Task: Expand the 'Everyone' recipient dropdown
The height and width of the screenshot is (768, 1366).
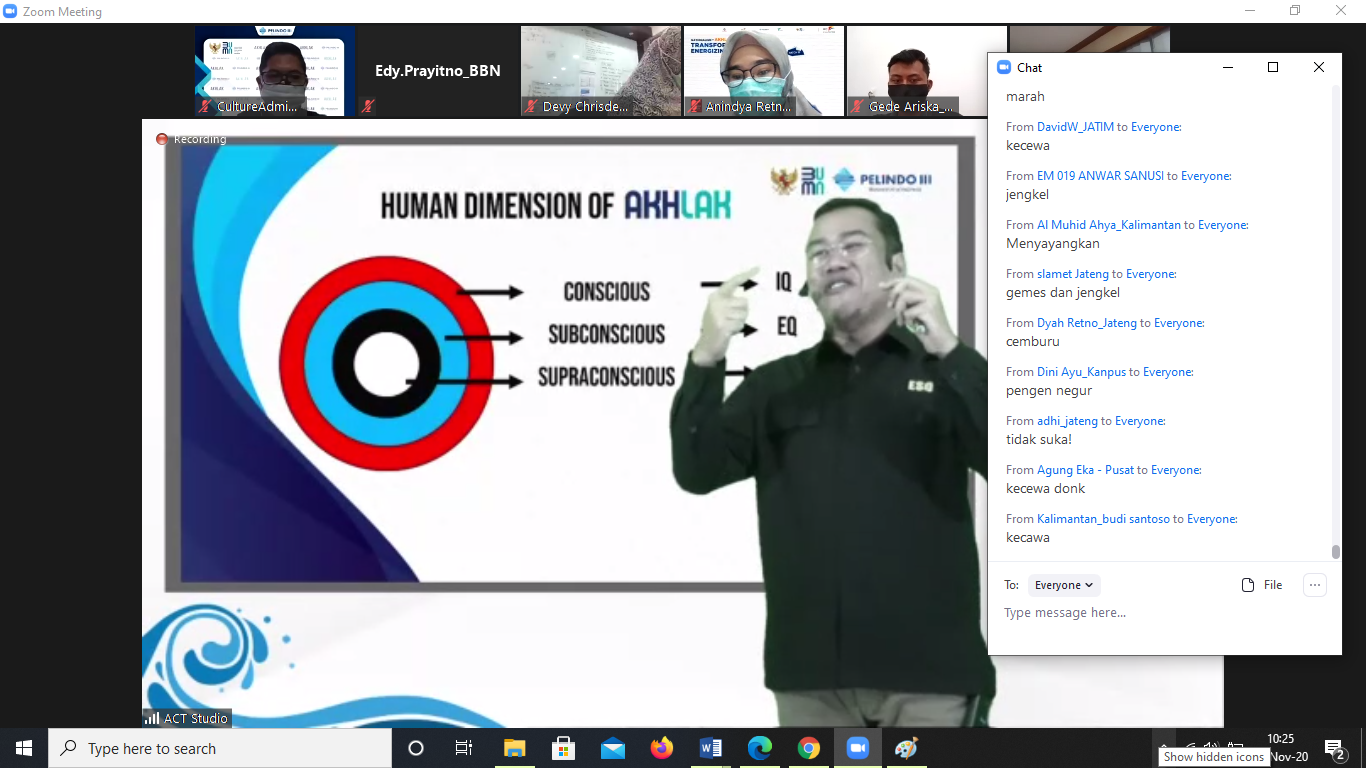Action: 1063,585
